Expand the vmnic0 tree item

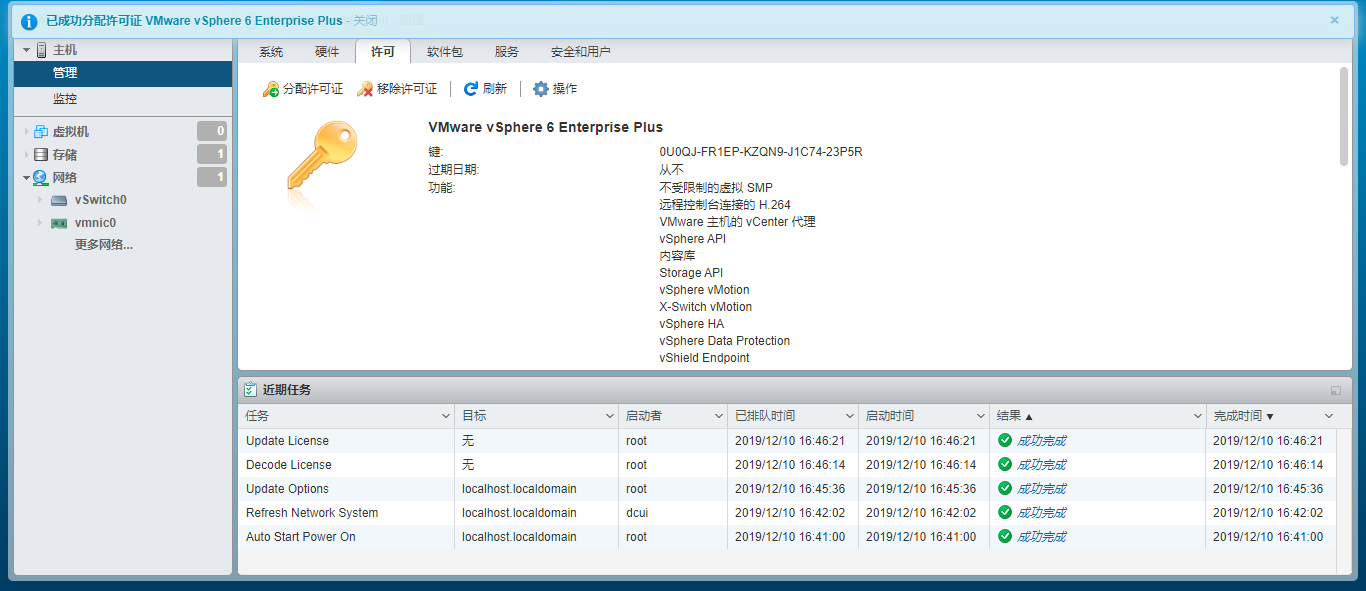click(x=41, y=223)
